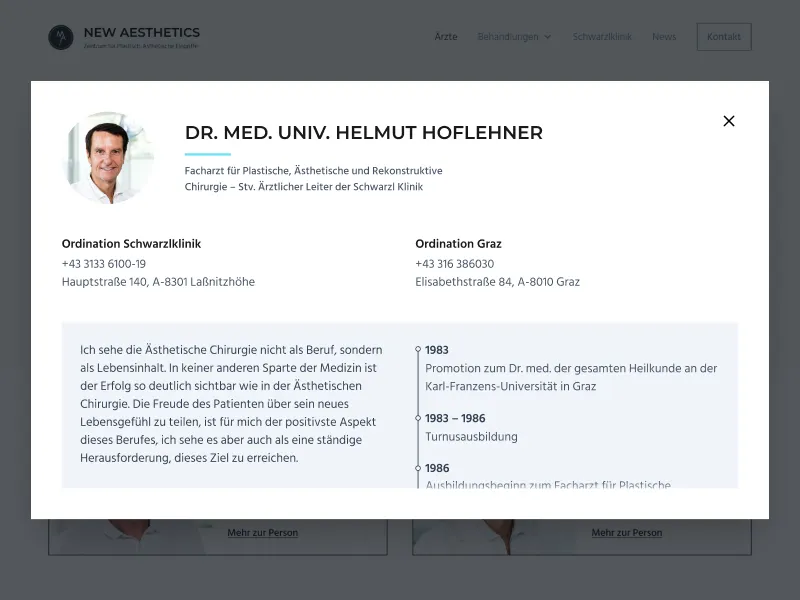The image size is (800, 600).
Task: Click the Dr. Helmut Hoflehner name heading
Action: click(364, 133)
